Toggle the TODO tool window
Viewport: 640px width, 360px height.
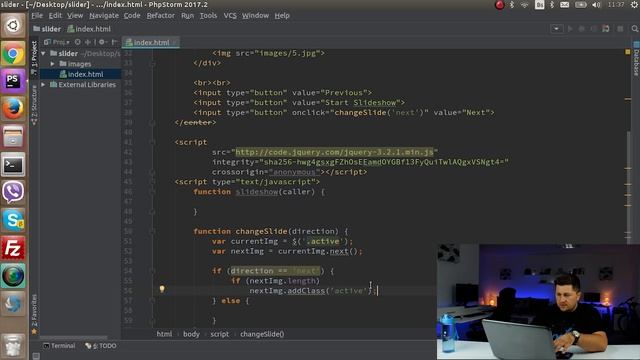click(x=101, y=346)
